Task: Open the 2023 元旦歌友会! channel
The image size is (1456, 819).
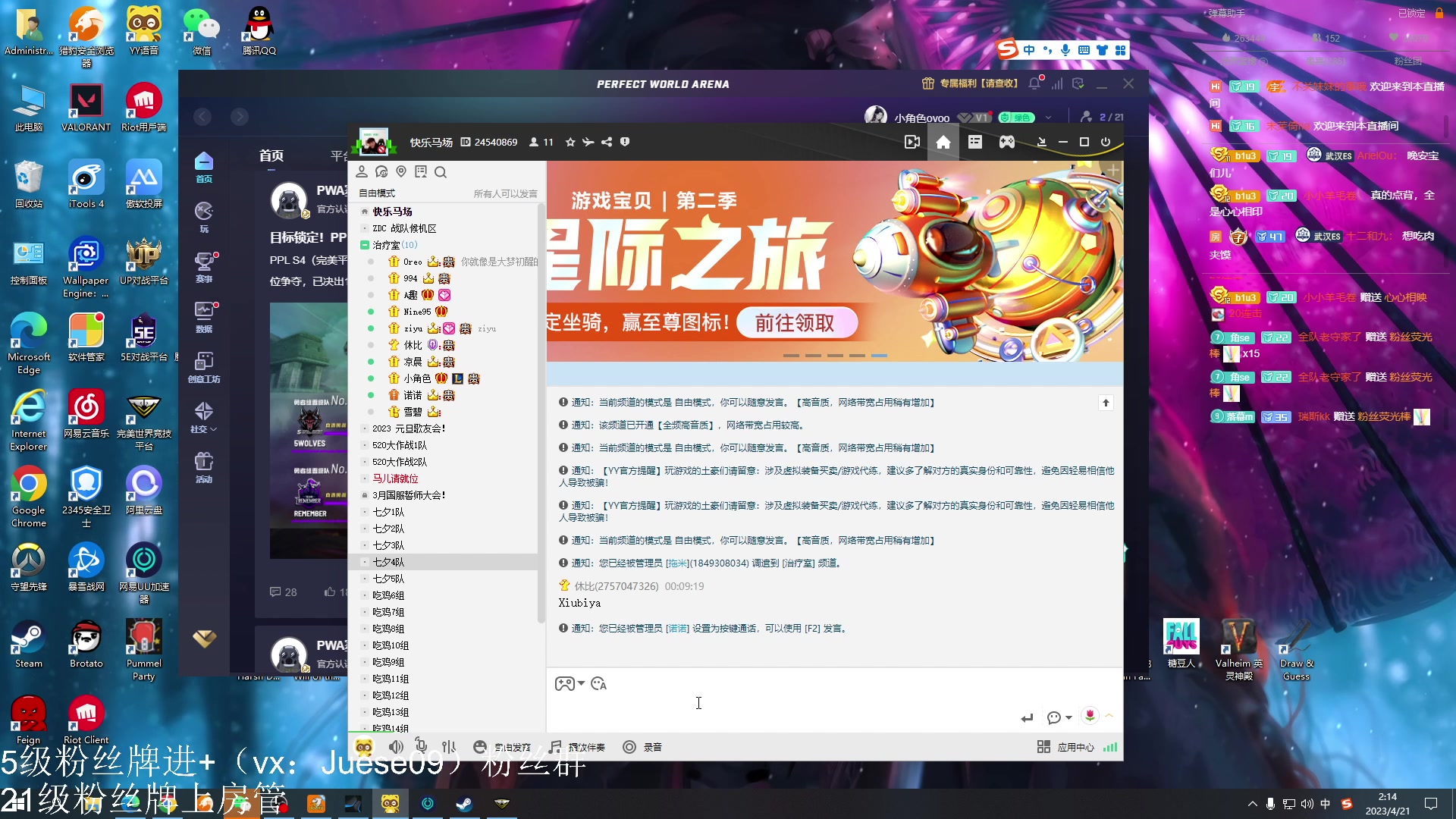Action: coord(409,428)
